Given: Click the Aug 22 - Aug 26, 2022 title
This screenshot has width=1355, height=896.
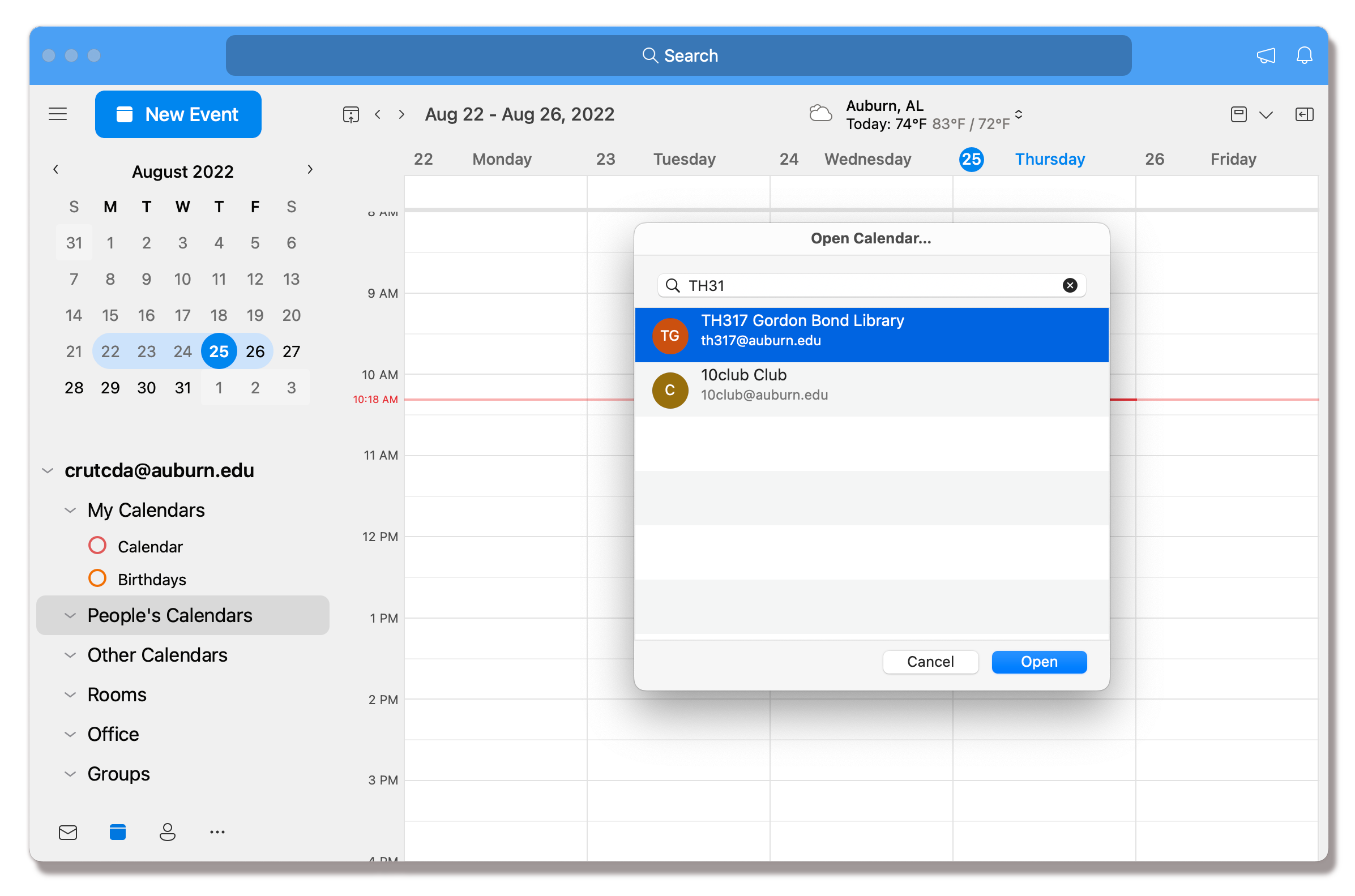Looking at the screenshot, I should (519, 114).
